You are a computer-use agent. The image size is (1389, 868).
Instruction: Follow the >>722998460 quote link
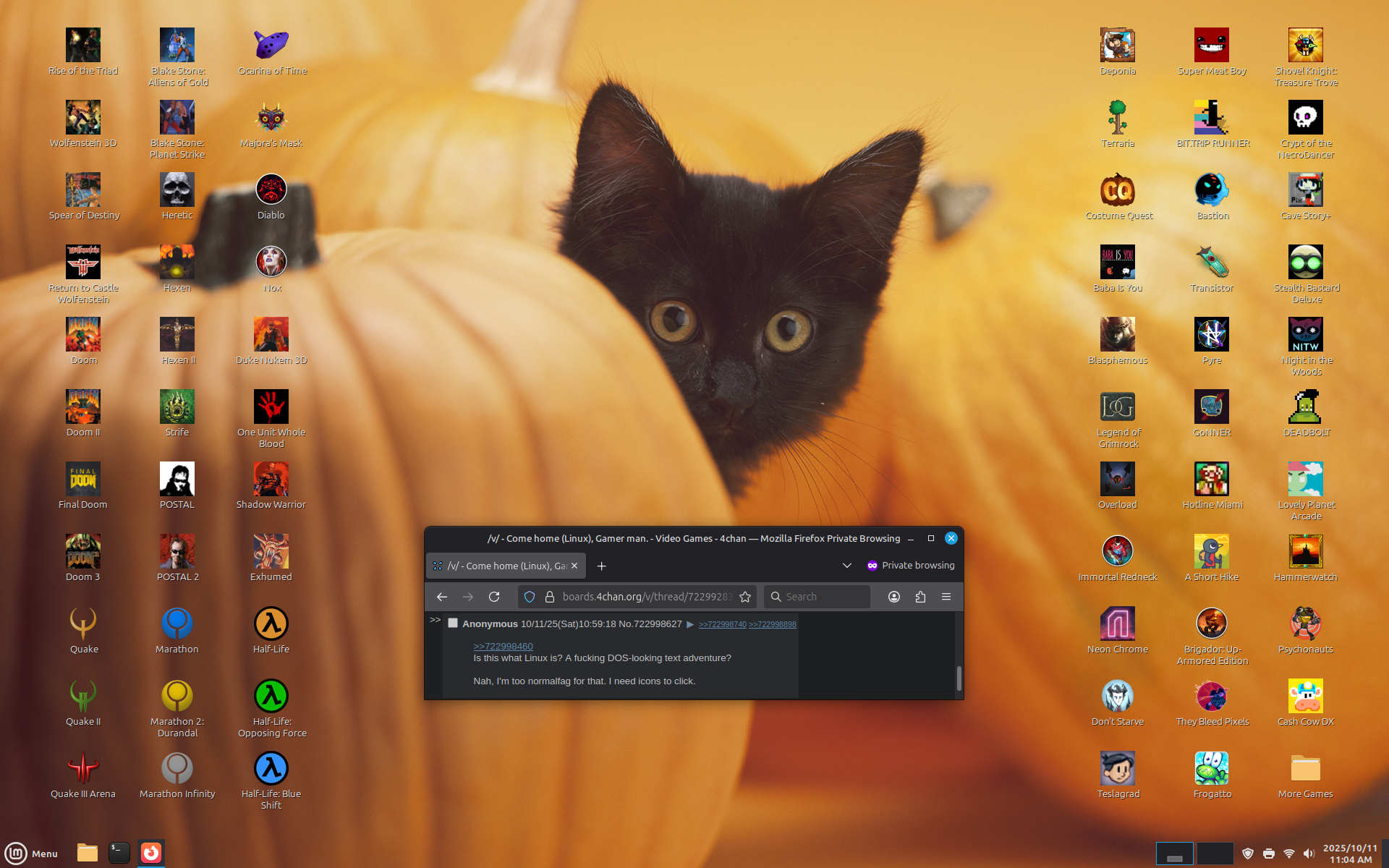tap(503, 646)
